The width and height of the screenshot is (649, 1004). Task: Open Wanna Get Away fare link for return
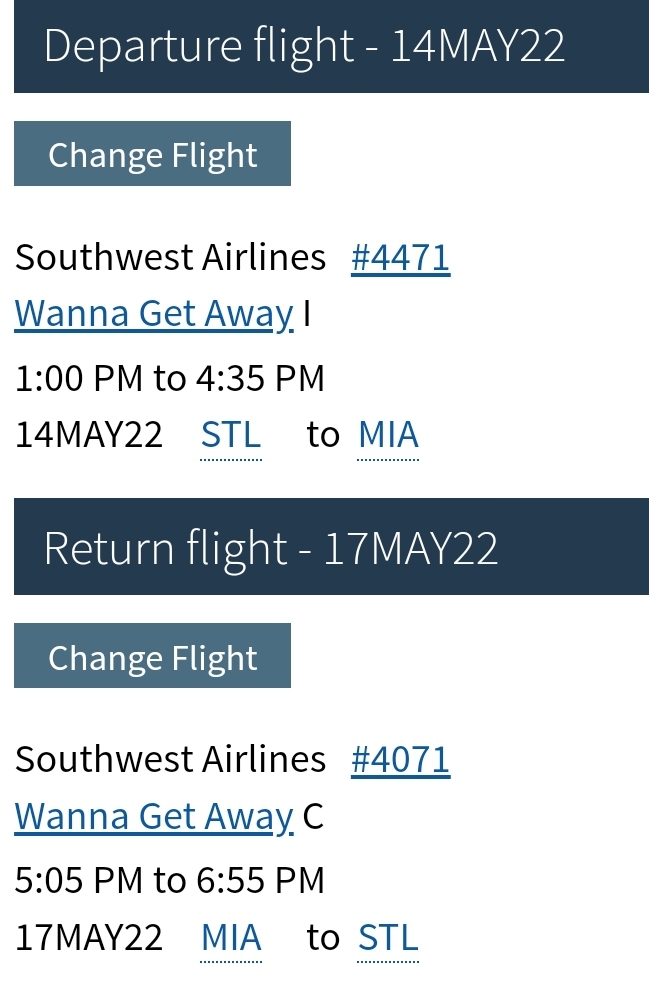pos(154,816)
